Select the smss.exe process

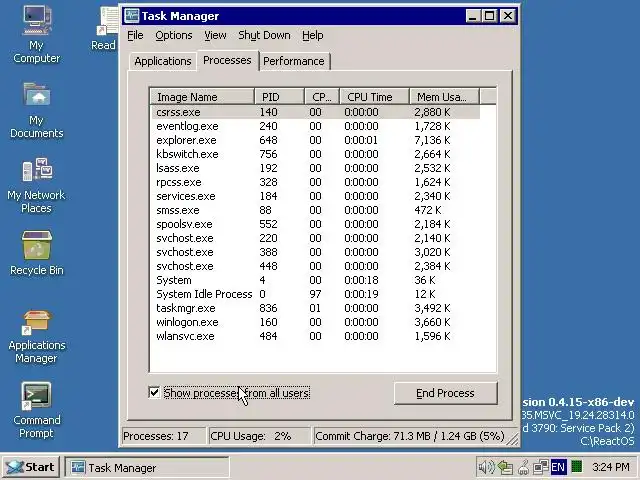click(x=316, y=210)
